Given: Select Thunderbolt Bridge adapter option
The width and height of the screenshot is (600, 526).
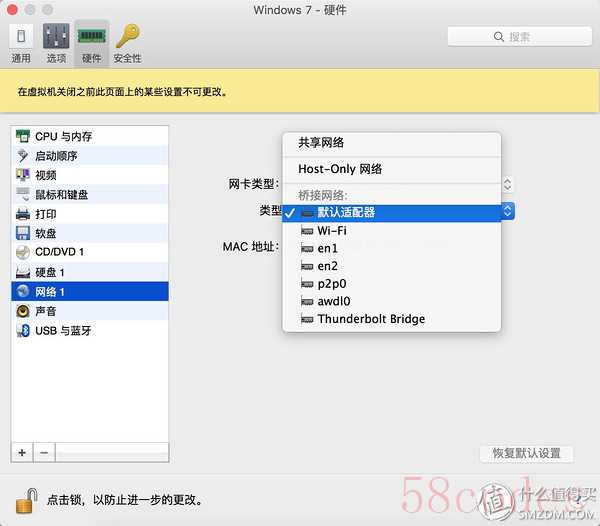Looking at the screenshot, I should (x=370, y=319).
